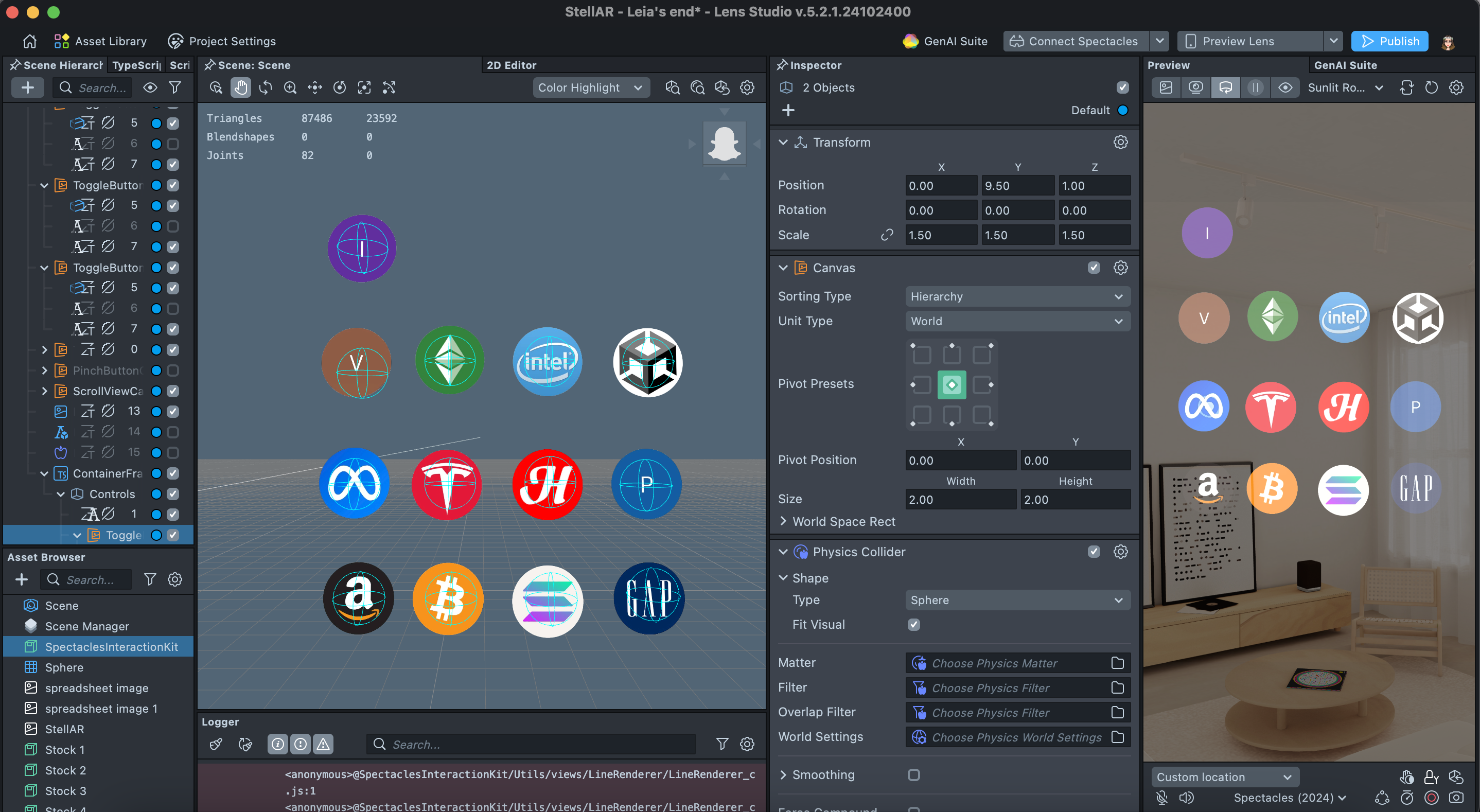Toggle the Fit Visual checkbox

click(913, 625)
